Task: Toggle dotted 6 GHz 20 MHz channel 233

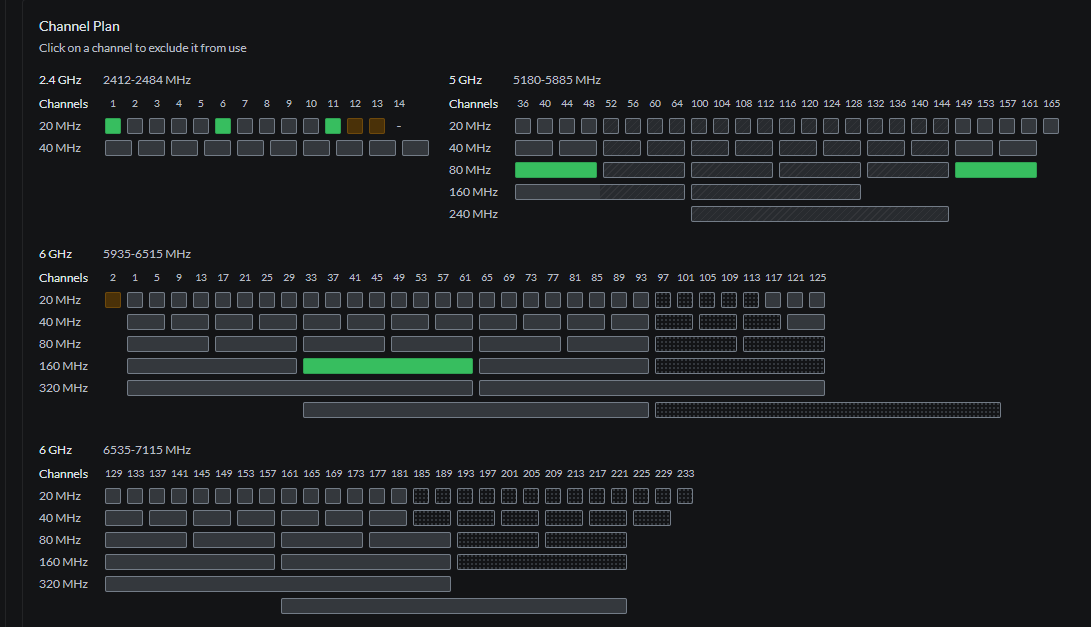Action: (x=685, y=496)
